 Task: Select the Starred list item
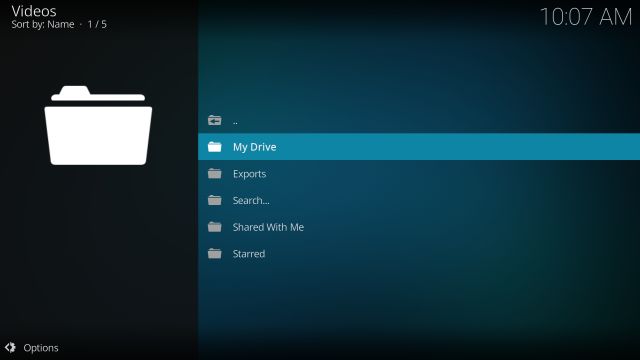point(249,254)
